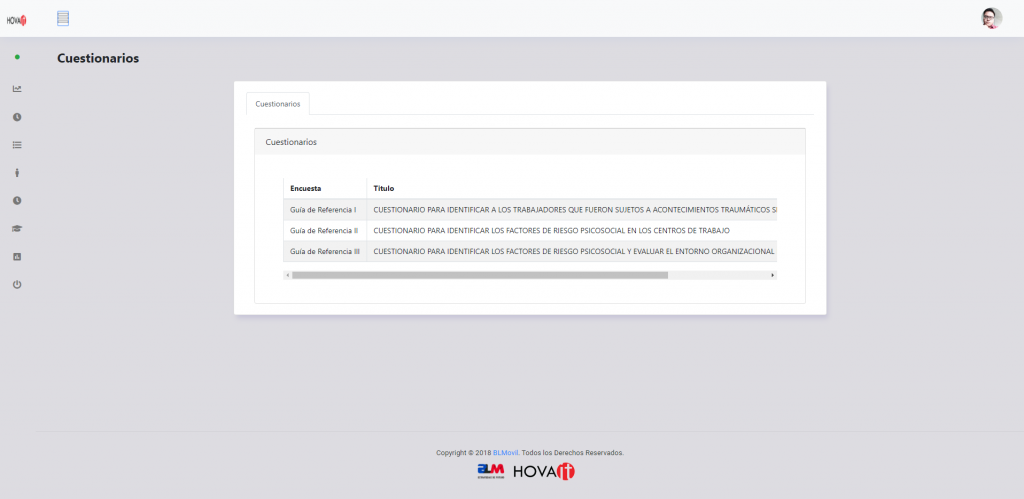
Task: Select the person icon in the sidebar
Action: coord(17,173)
